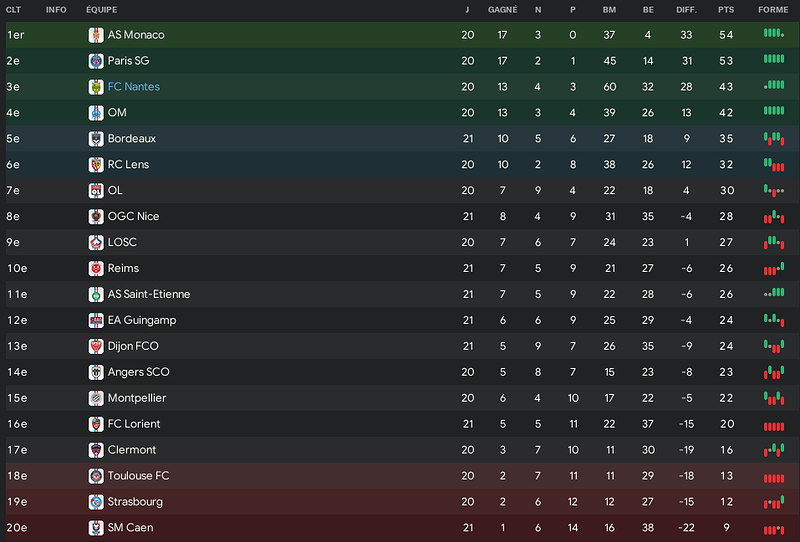
Task: Click the FORME column header
Action: click(x=773, y=10)
